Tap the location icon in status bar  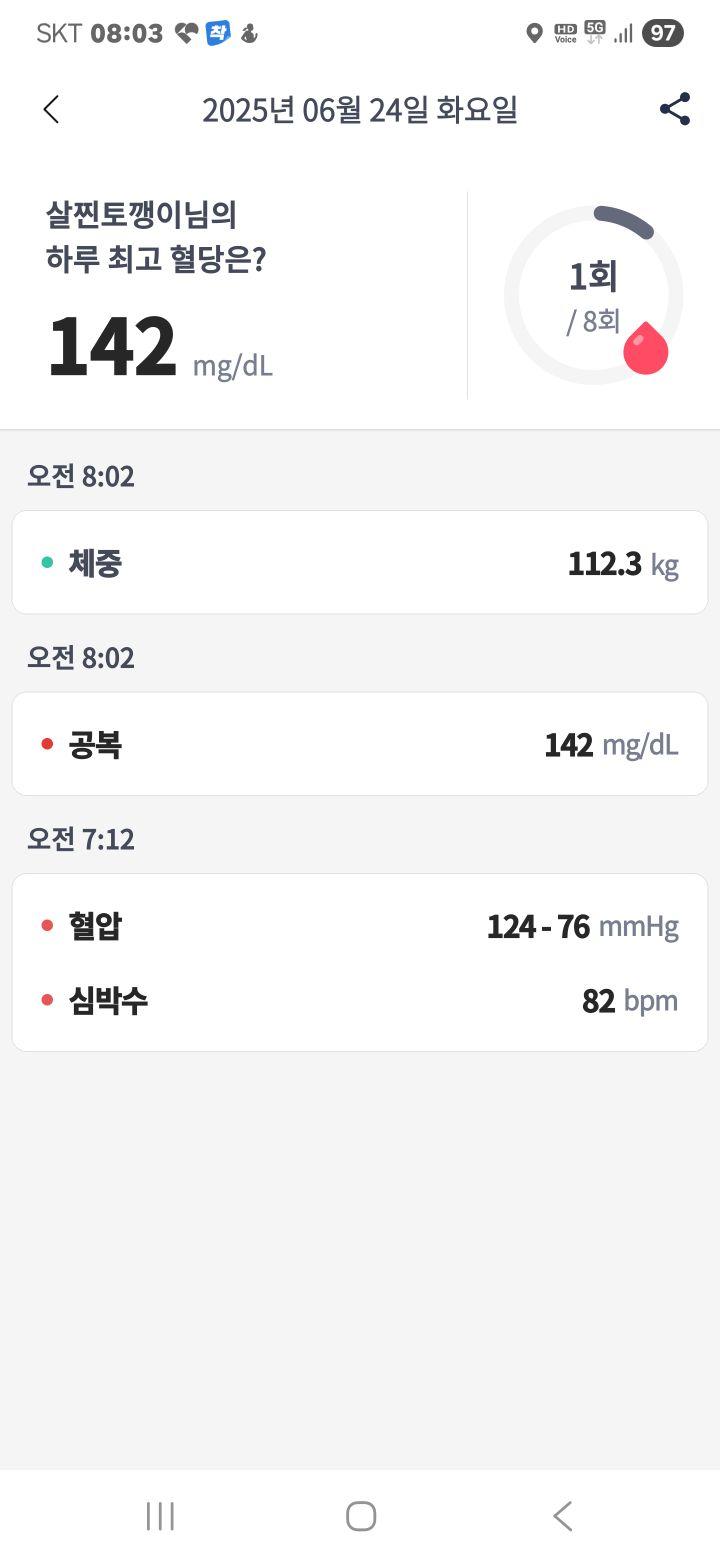pos(534,34)
